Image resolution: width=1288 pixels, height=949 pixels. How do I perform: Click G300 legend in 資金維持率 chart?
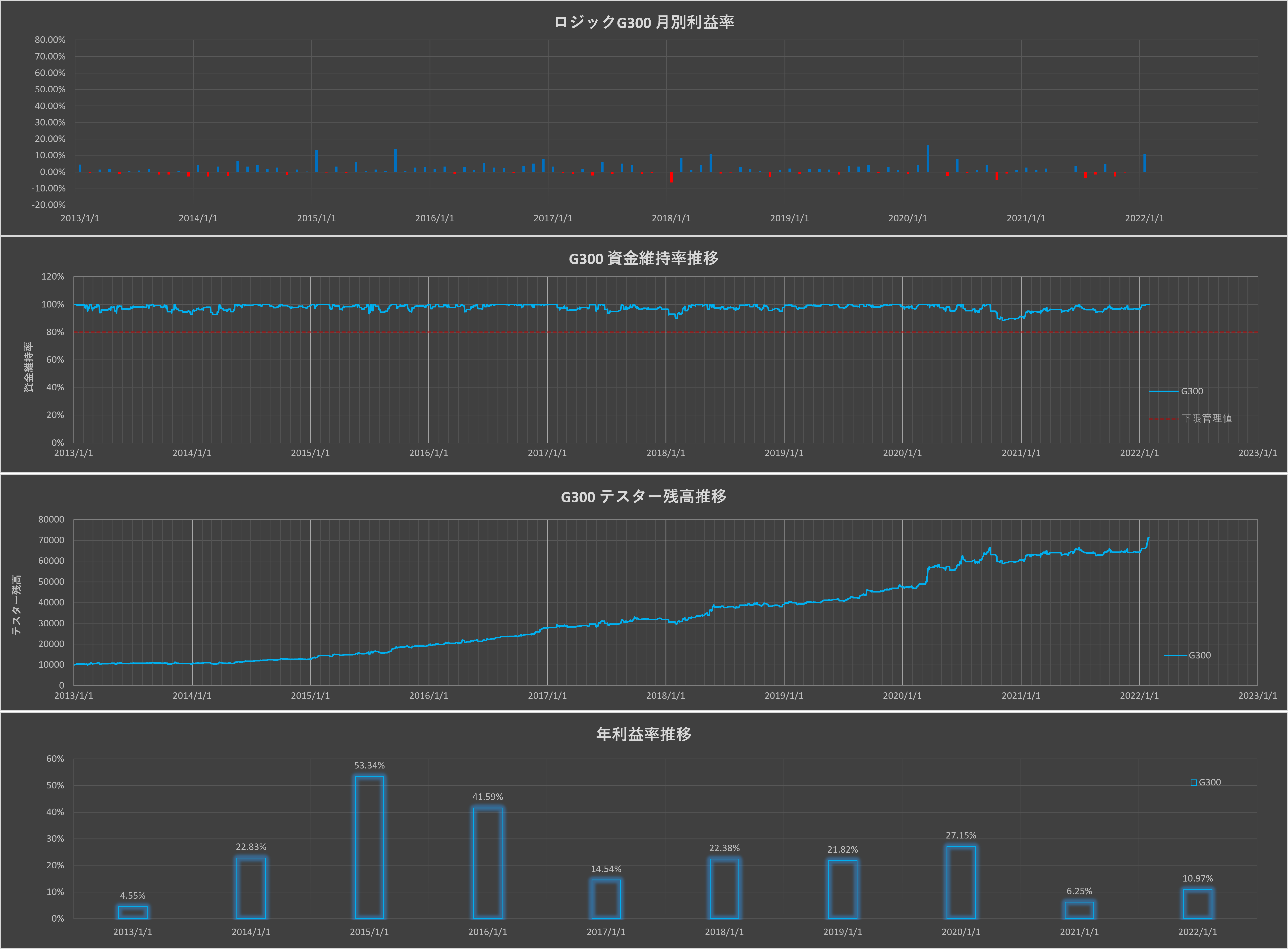(1191, 391)
